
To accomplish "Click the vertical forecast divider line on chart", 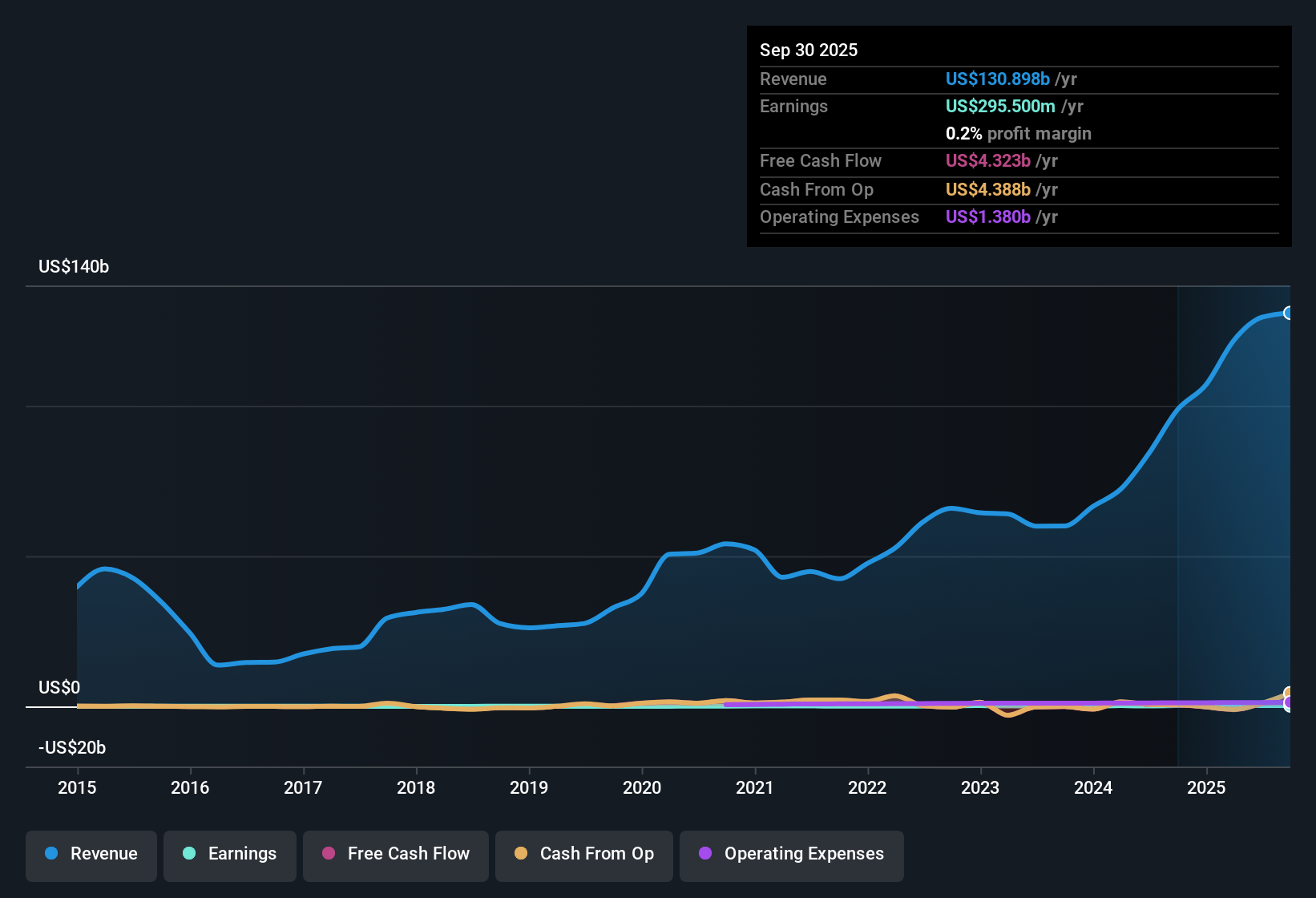I will tap(1177, 521).
